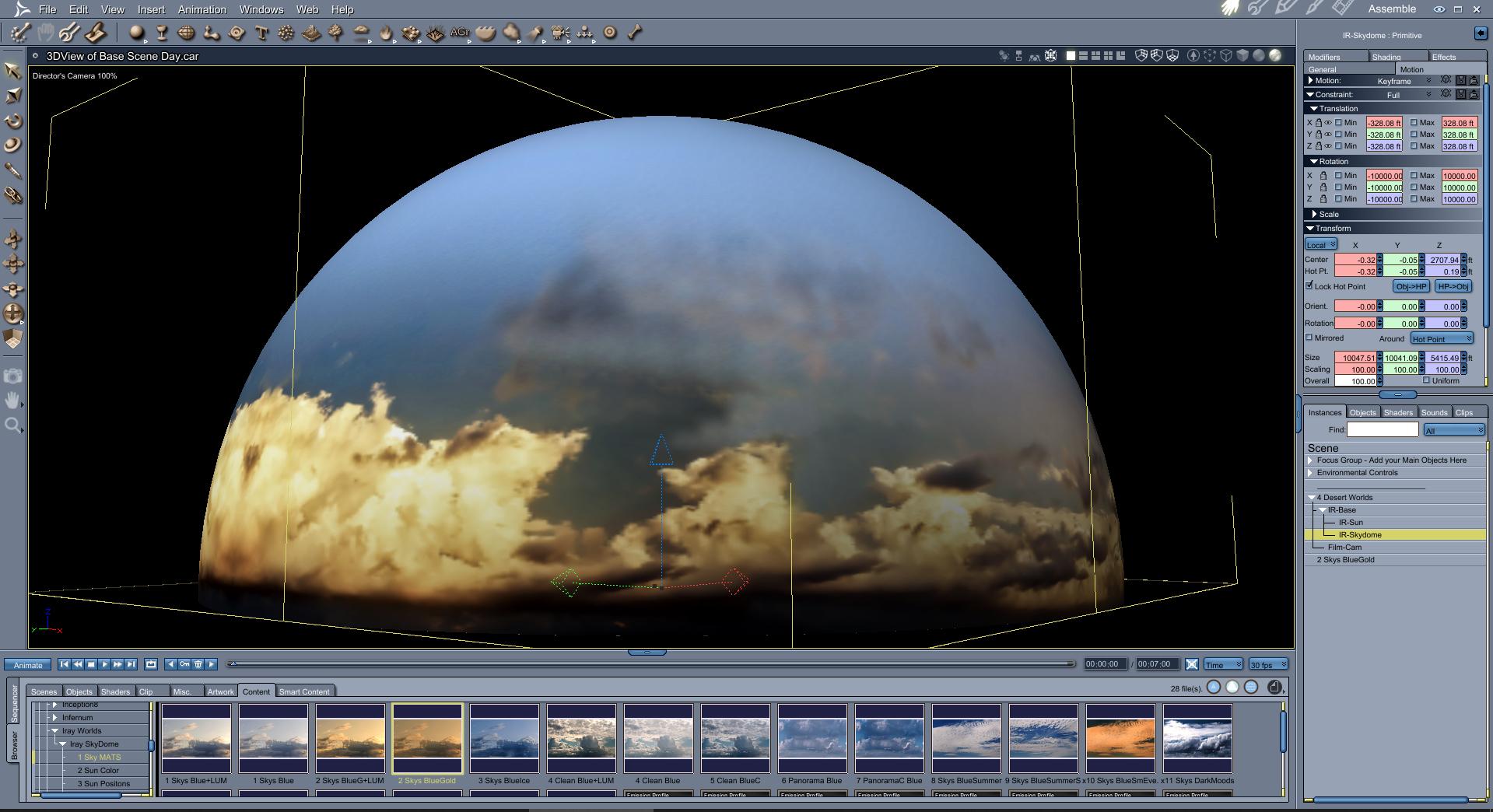Insert a terrain object from the toolbar
Image resolution: width=1493 pixels, height=812 pixels.
tap(311, 33)
